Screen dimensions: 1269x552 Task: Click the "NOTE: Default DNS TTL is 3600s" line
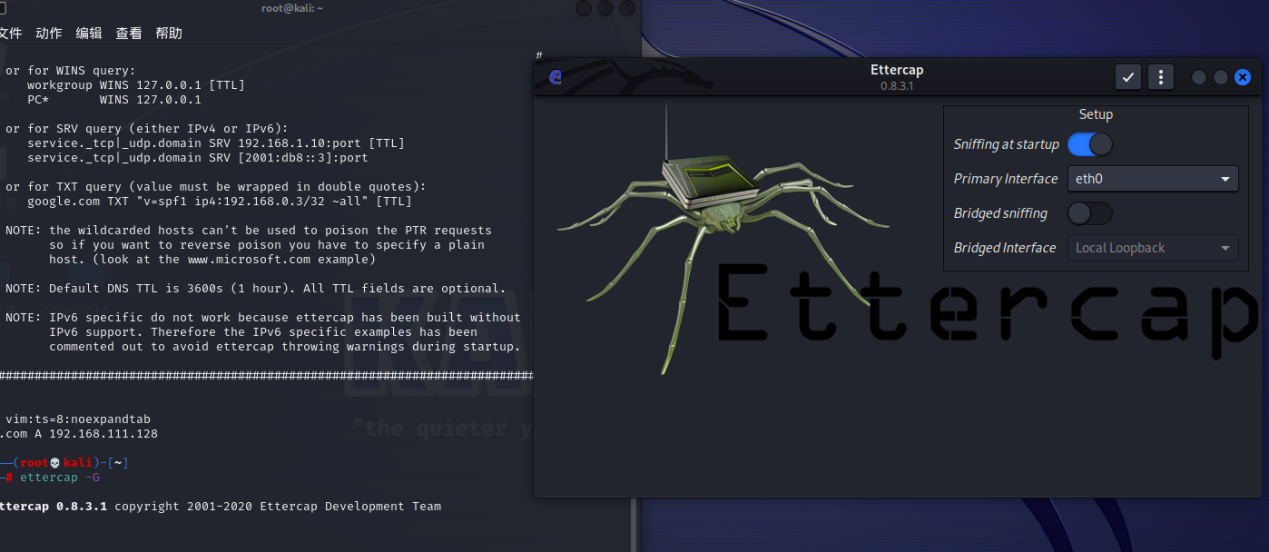256,288
